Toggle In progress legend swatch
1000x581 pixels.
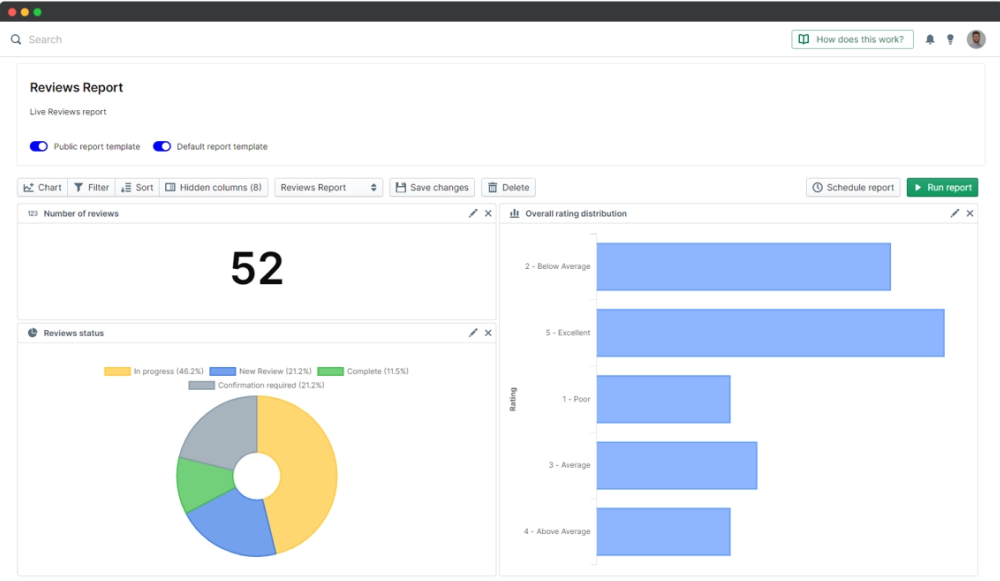coord(117,371)
